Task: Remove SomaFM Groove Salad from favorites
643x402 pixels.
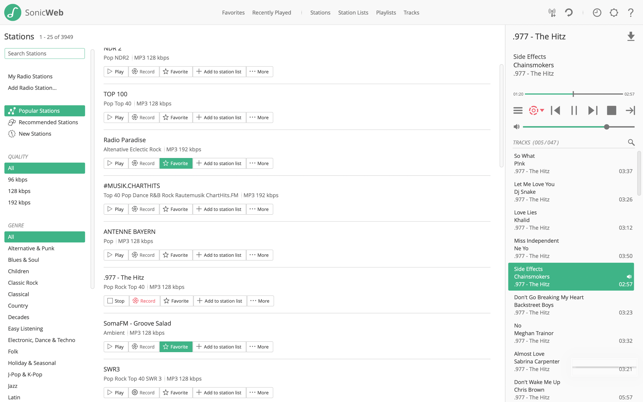Action: (x=176, y=347)
